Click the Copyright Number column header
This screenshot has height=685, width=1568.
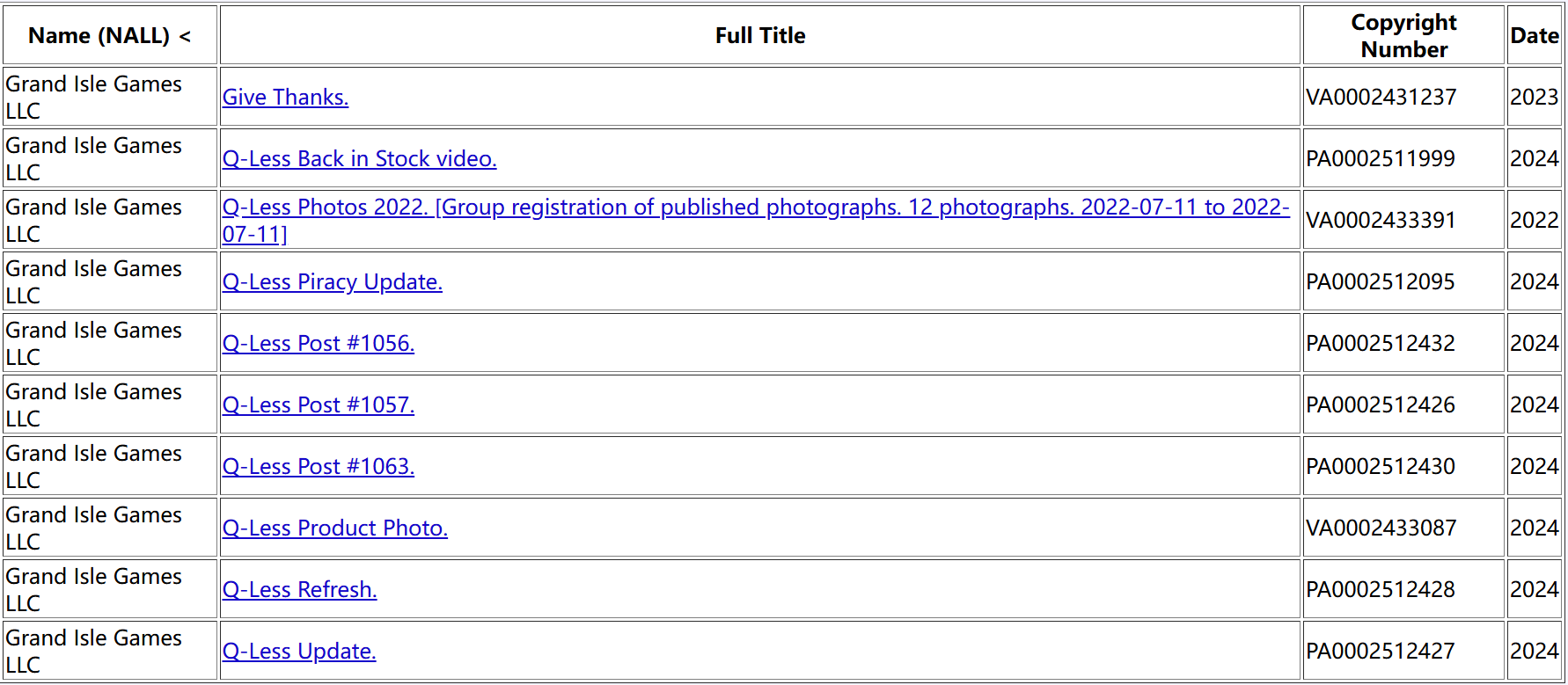pyautogui.click(x=1403, y=35)
